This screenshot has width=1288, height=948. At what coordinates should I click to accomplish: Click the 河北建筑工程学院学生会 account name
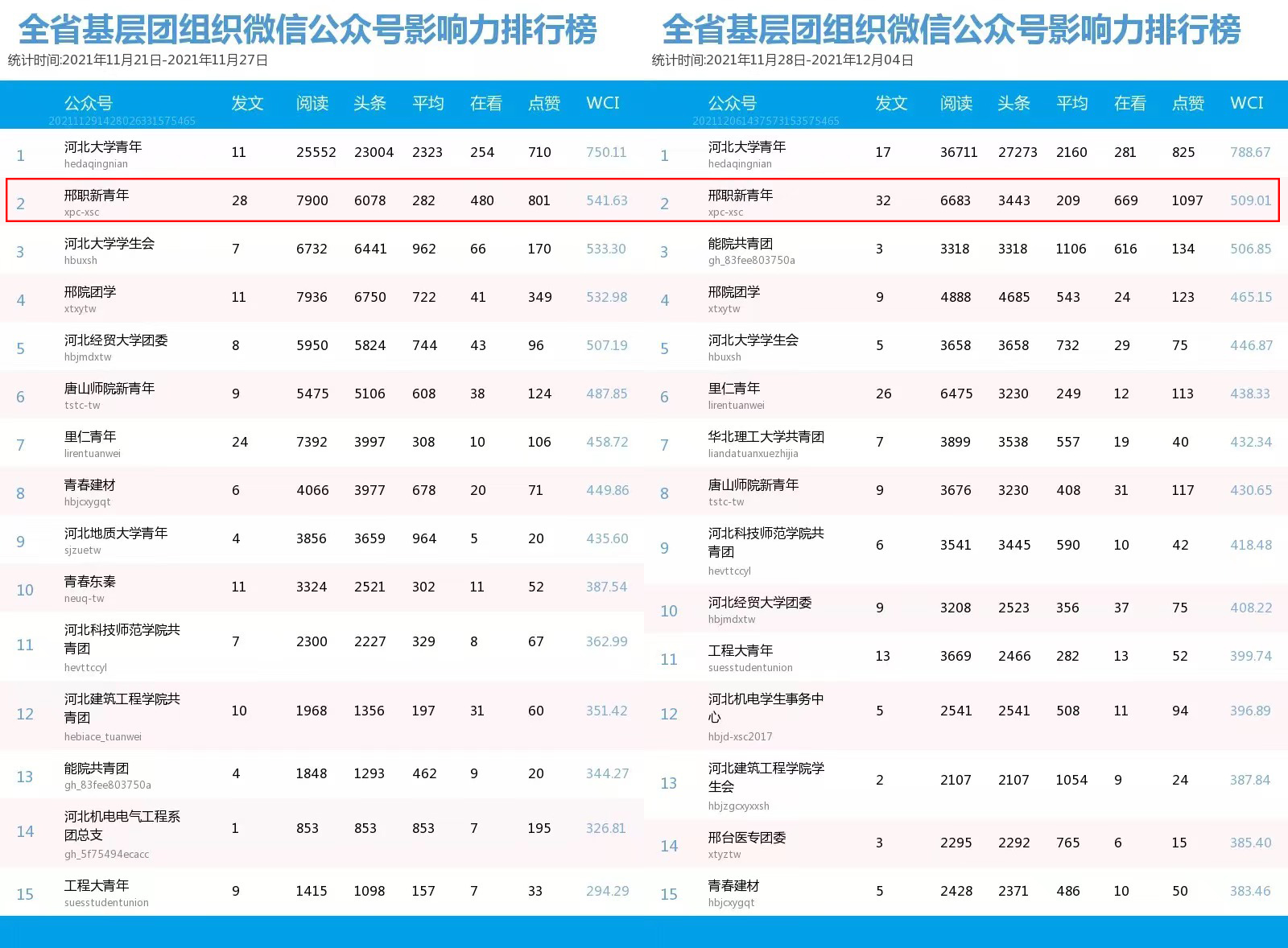coord(766,777)
